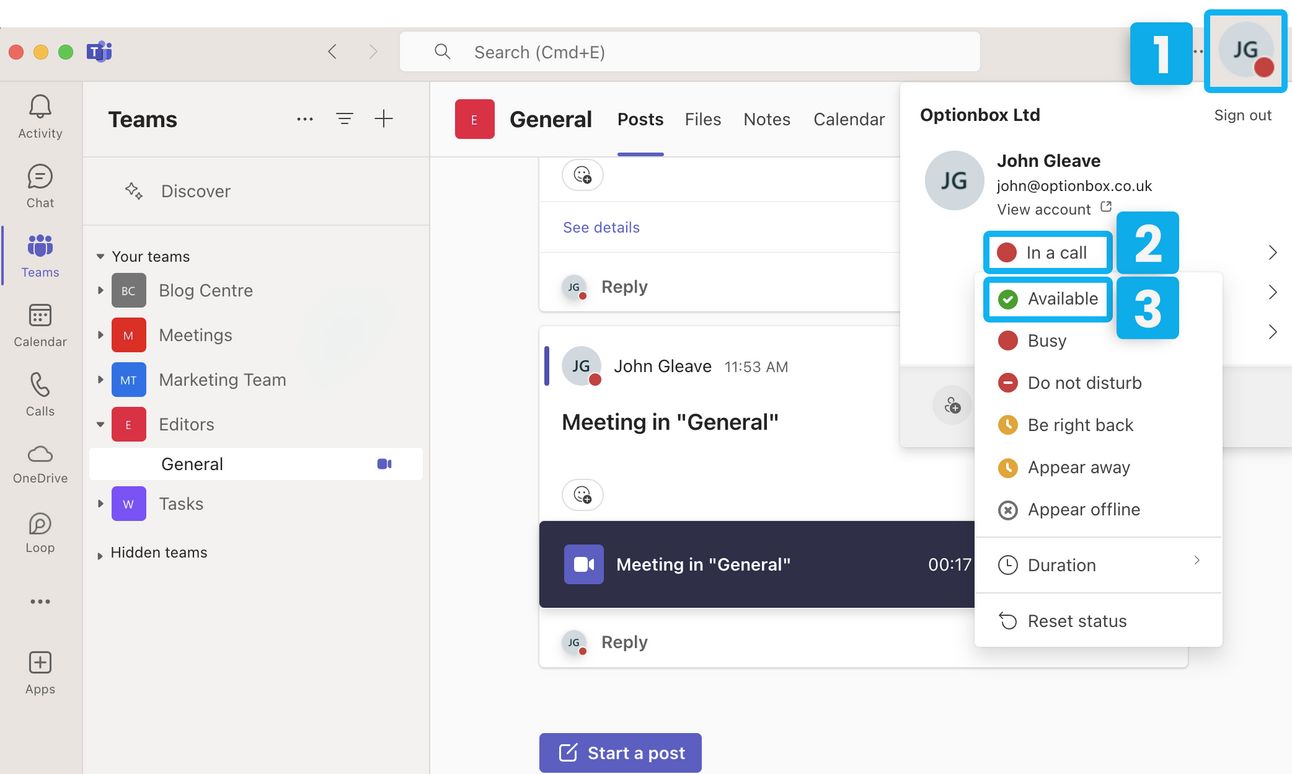Go back with the left arrow
The height and width of the screenshot is (774, 1292).
[332, 52]
